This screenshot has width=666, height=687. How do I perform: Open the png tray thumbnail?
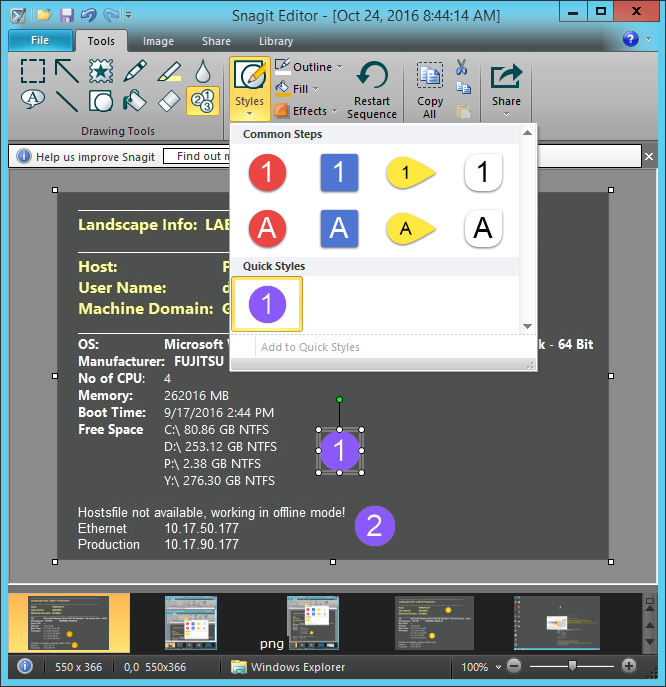click(313, 623)
